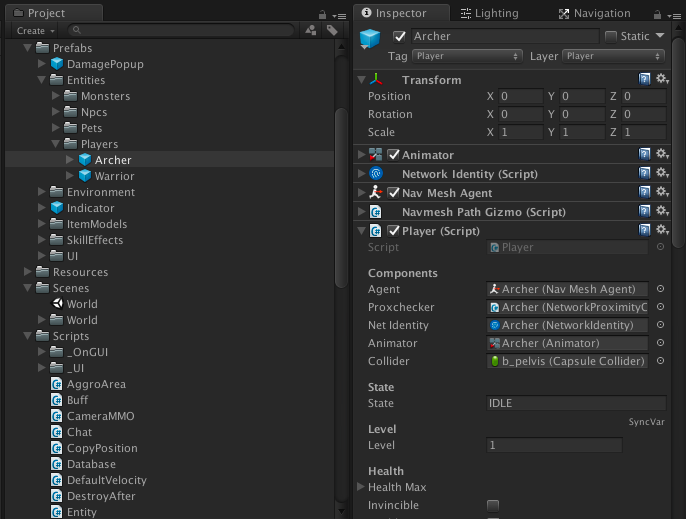Image resolution: width=686 pixels, height=519 pixels.
Task: Click the Project panel scrollbar down arrow
Action: [x=341, y=511]
